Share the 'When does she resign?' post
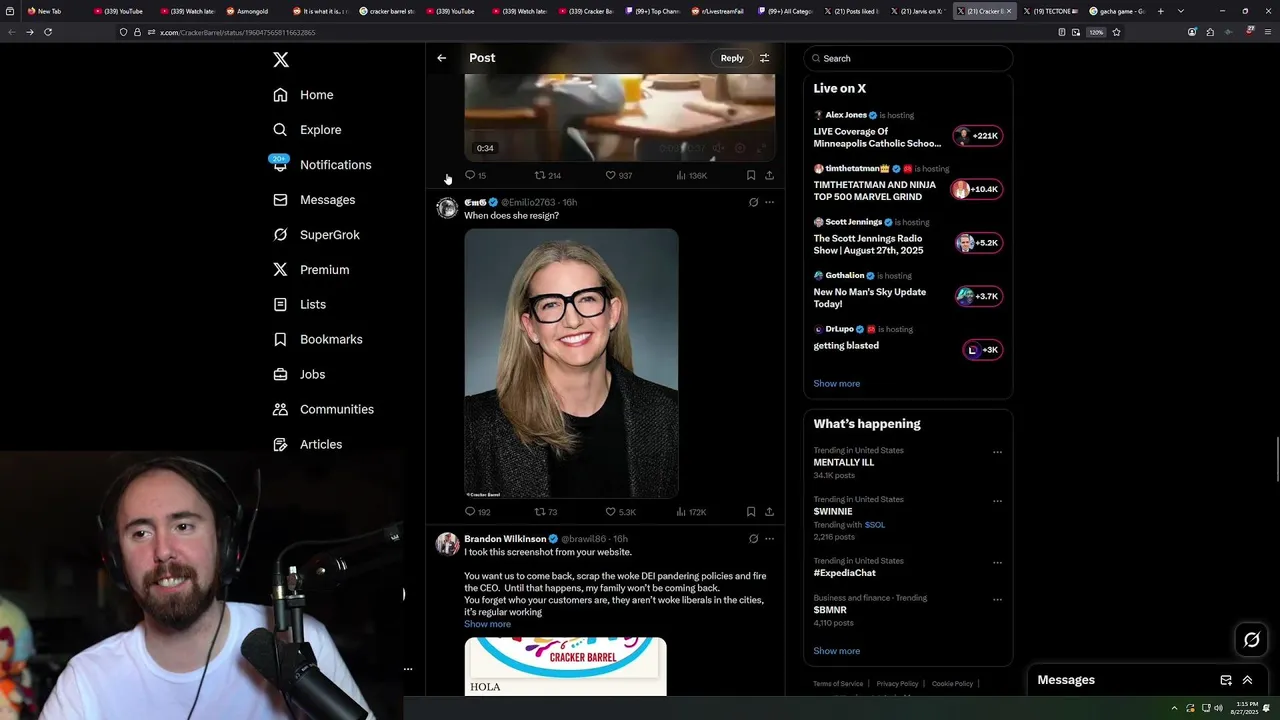Screen dimensions: 1280x720 point(769,512)
